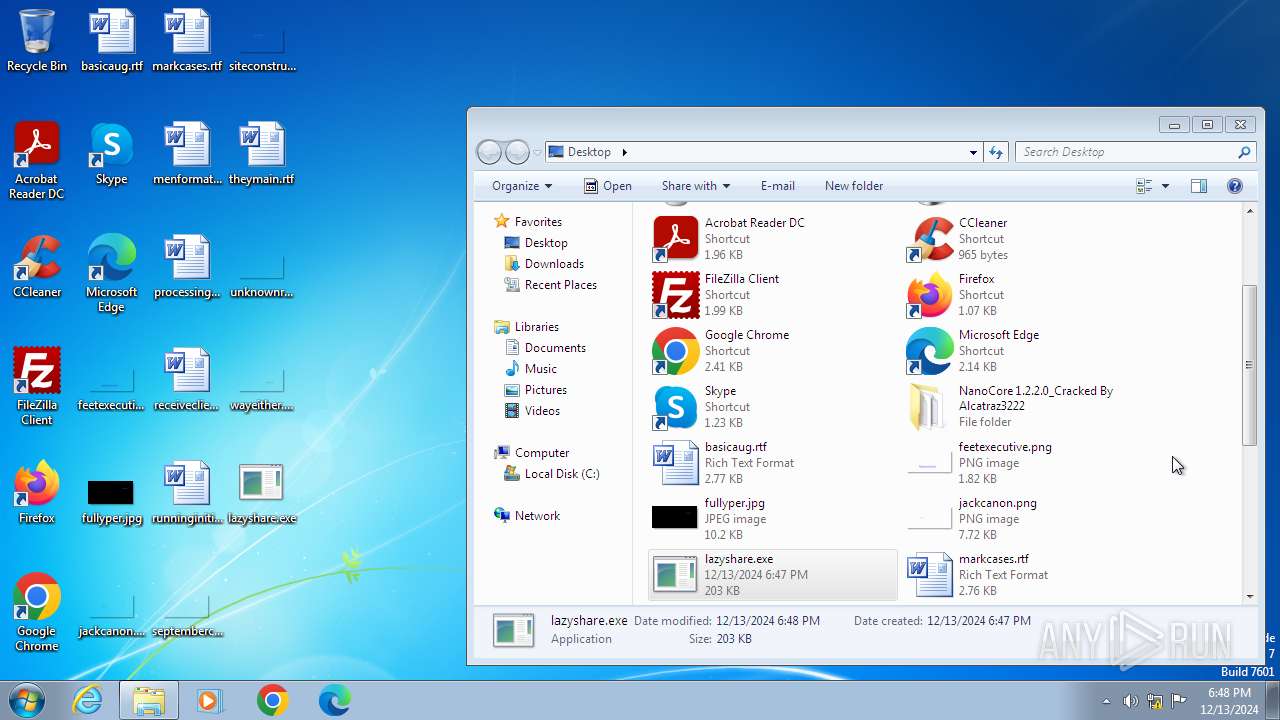Refresh the Explorer address bar
The height and width of the screenshot is (720, 1280).
(996, 152)
